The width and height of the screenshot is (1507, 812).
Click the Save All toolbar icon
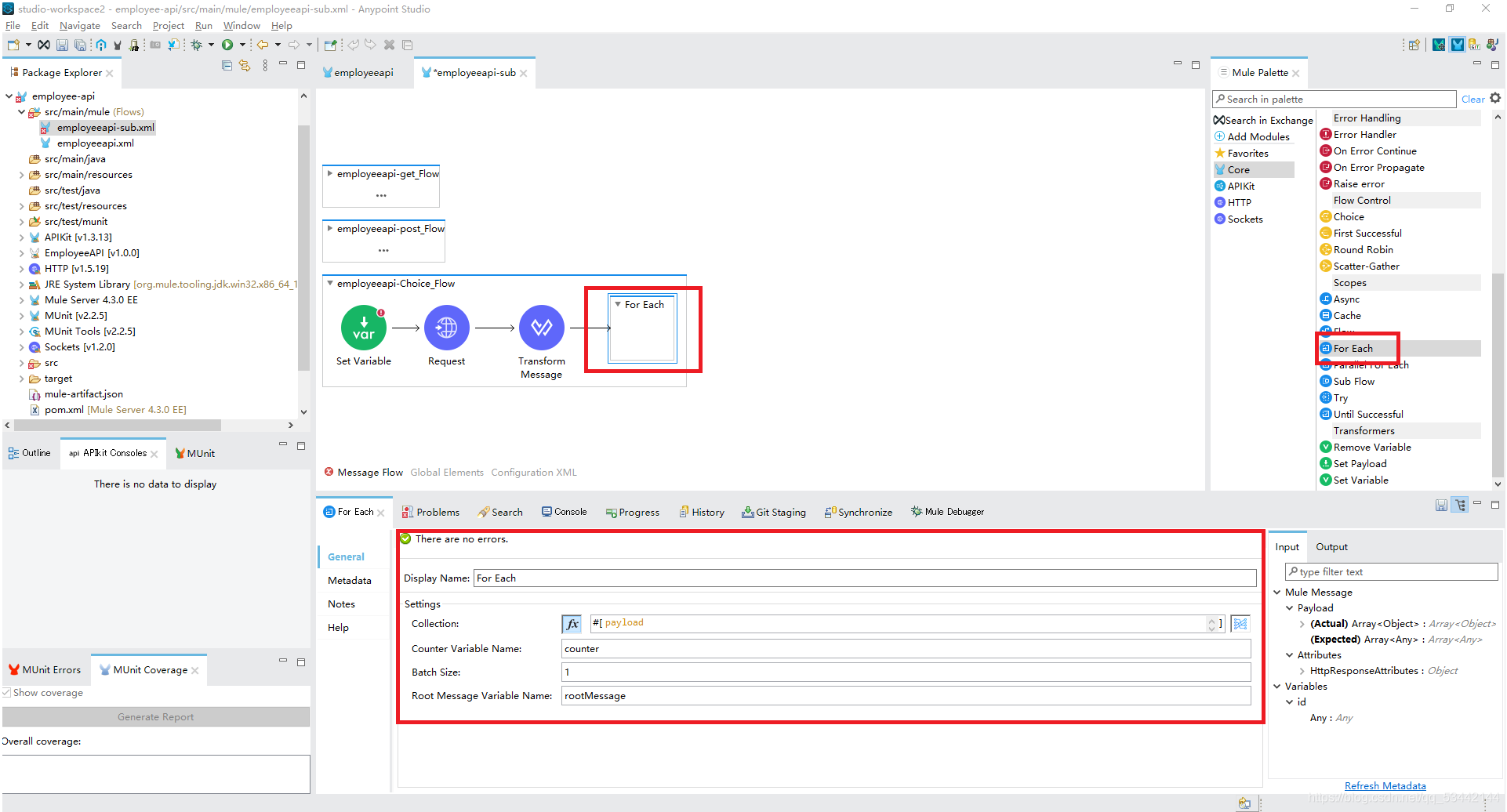79,45
